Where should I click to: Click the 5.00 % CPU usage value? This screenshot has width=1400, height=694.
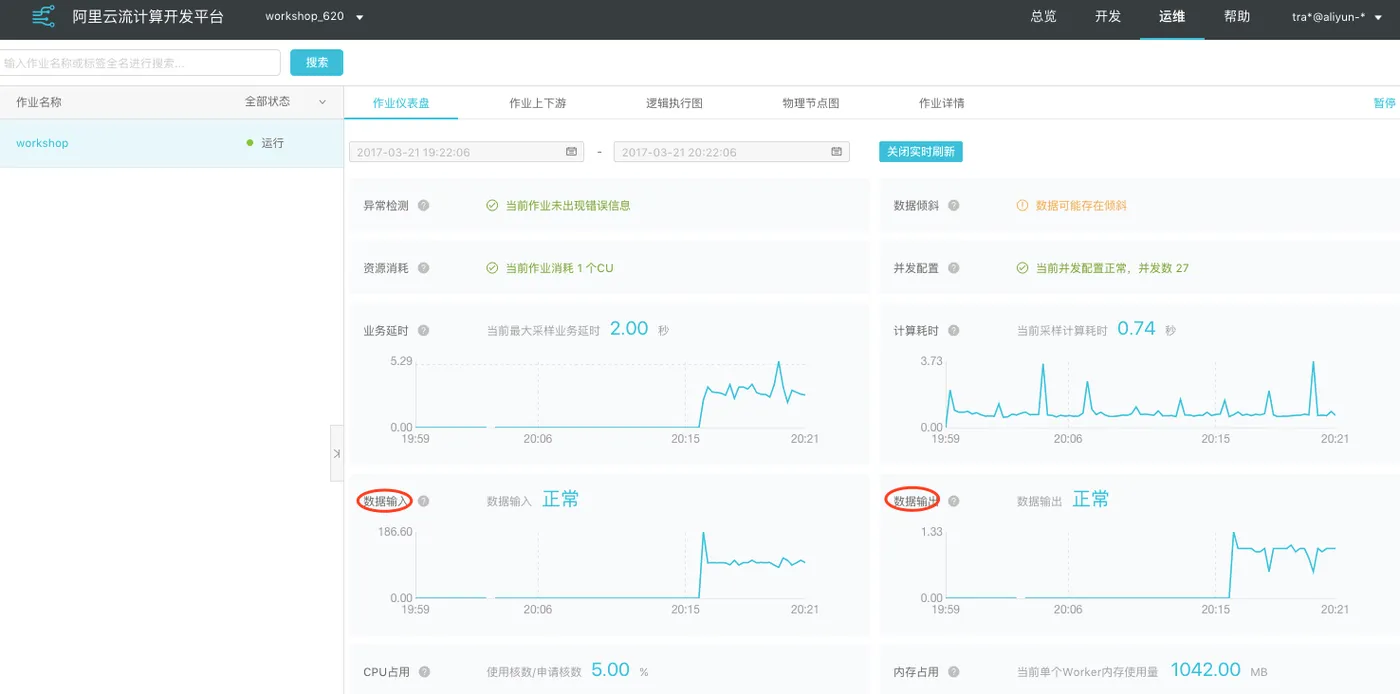(x=620, y=670)
